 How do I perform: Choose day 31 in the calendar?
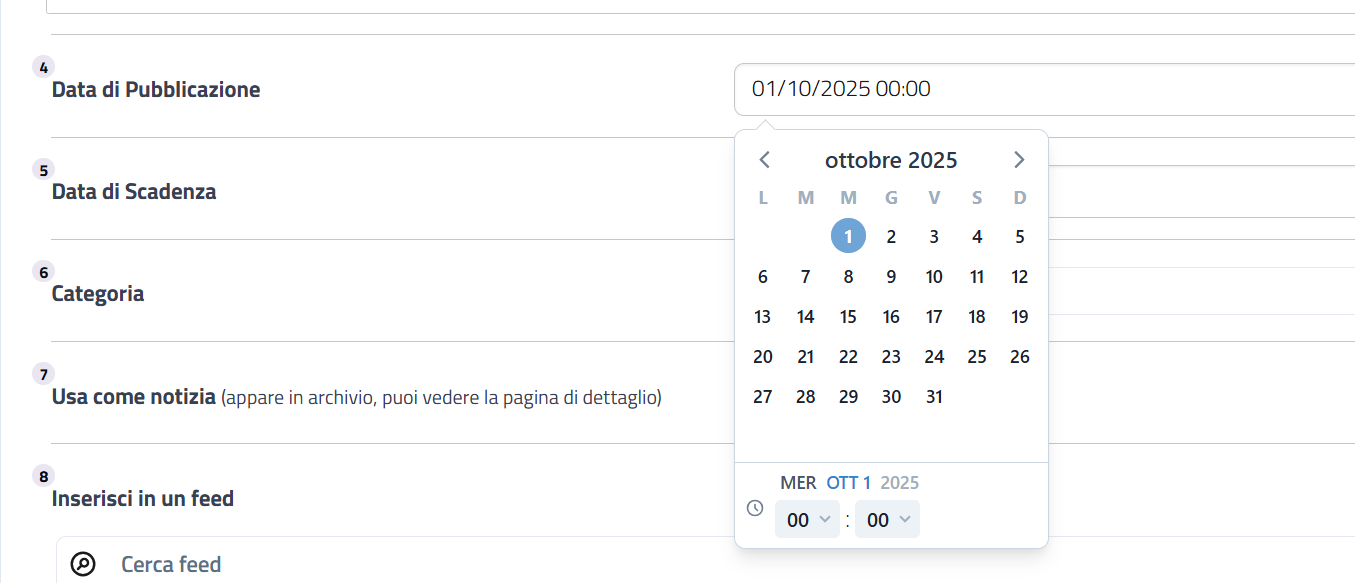pos(934,397)
